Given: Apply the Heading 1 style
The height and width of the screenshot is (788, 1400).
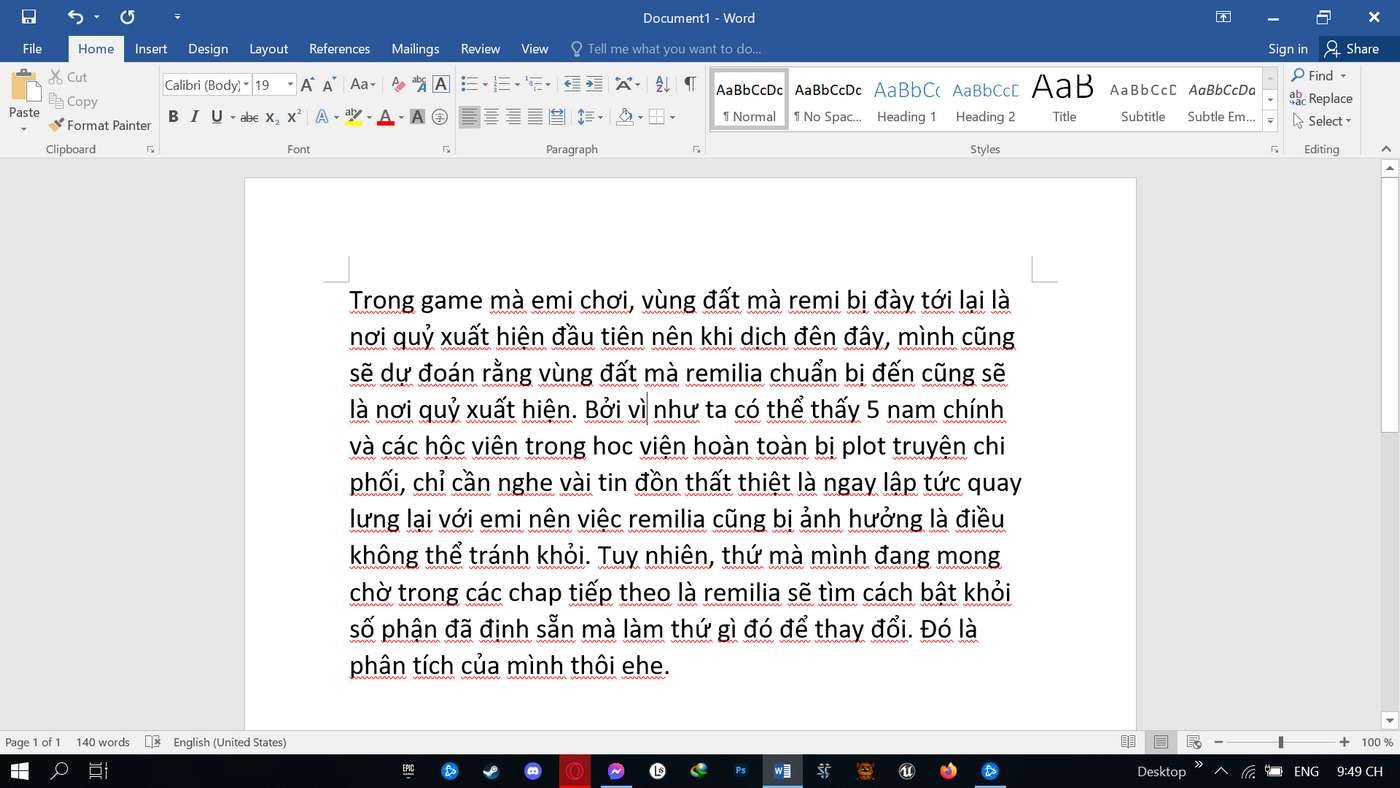Looking at the screenshot, I should 906,99.
